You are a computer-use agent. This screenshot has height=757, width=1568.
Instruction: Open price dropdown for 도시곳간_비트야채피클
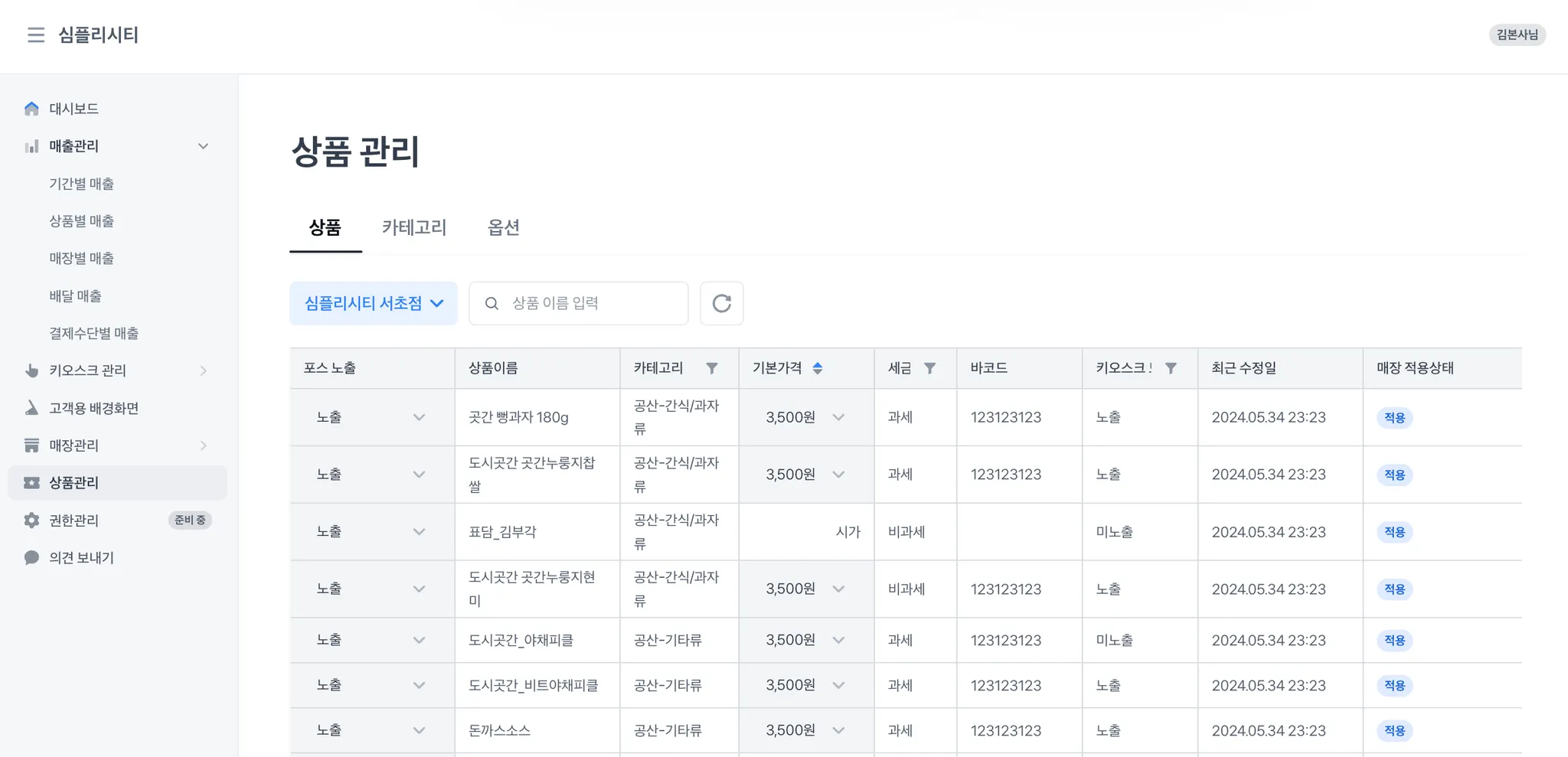point(806,685)
